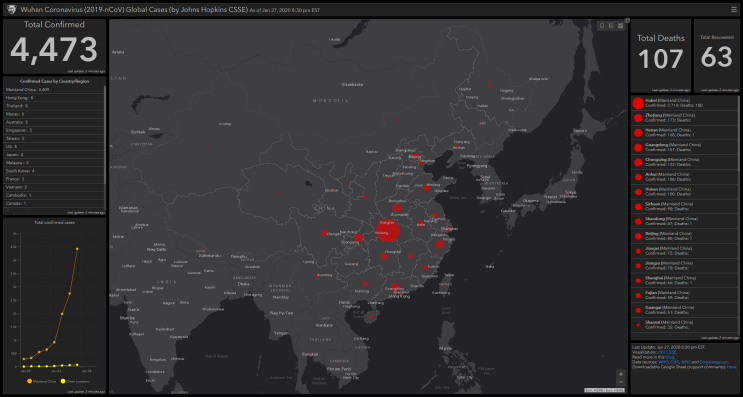Image resolution: width=743 pixels, height=397 pixels.
Task: Toggle Mainland China series in chart legend
Action: pos(43,381)
